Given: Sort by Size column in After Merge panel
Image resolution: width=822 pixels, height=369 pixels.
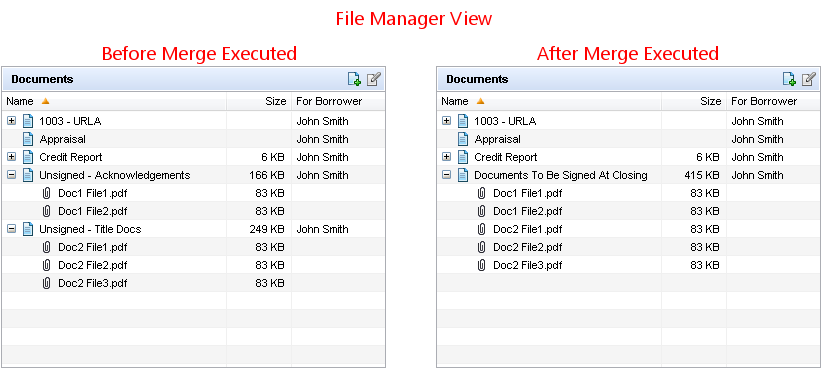Looking at the screenshot, I should coord(694,101).
